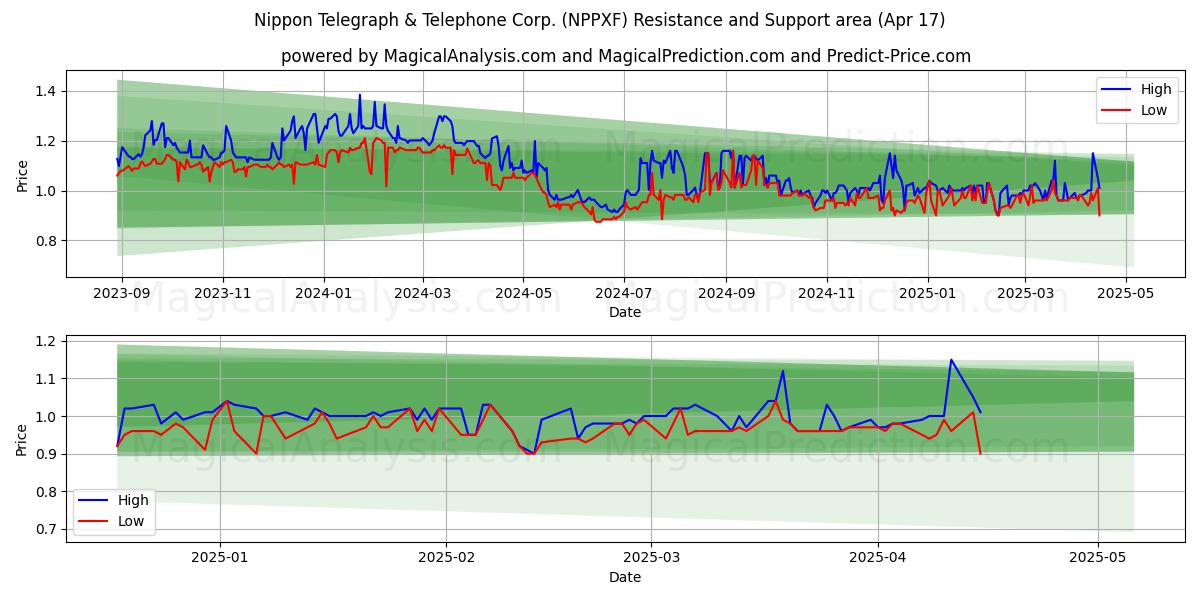Click the bottom chart 'Price' axis label

[23, 438]
